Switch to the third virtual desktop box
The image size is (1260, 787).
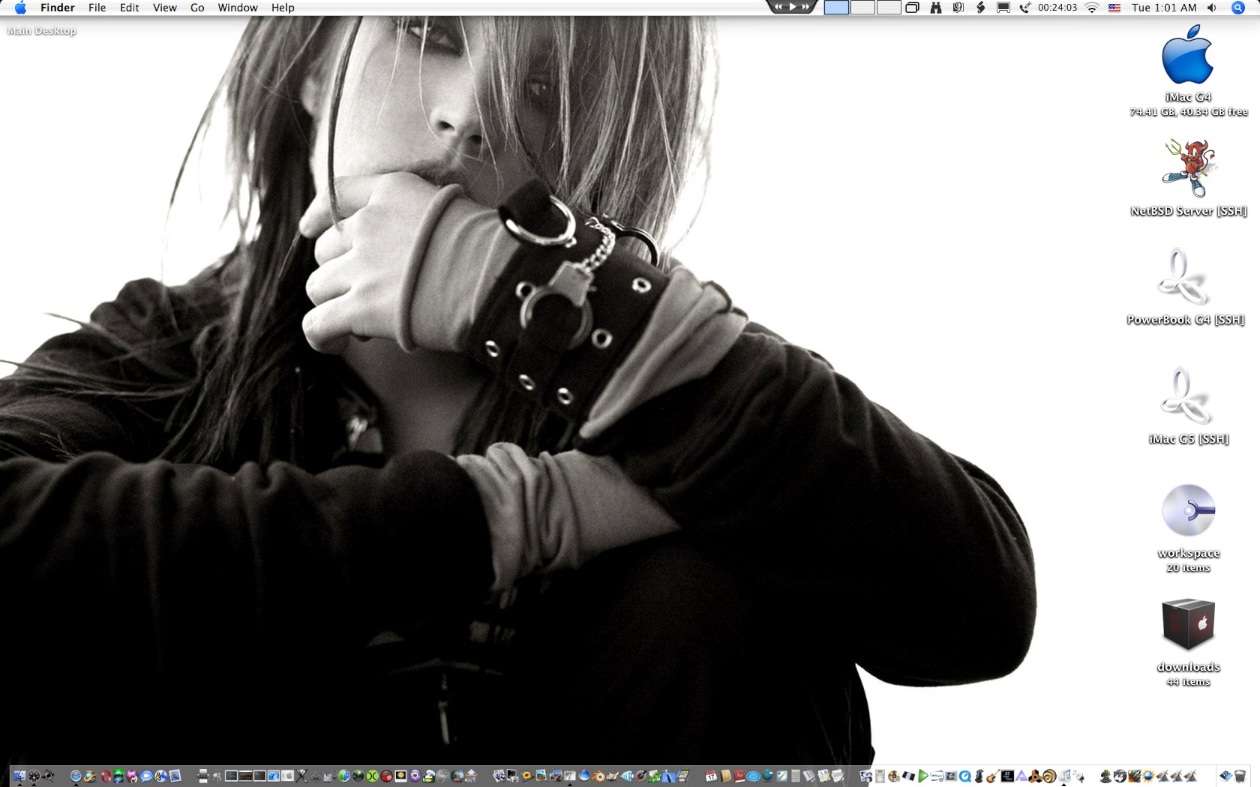pyautogui.click(x=889, y=7)
